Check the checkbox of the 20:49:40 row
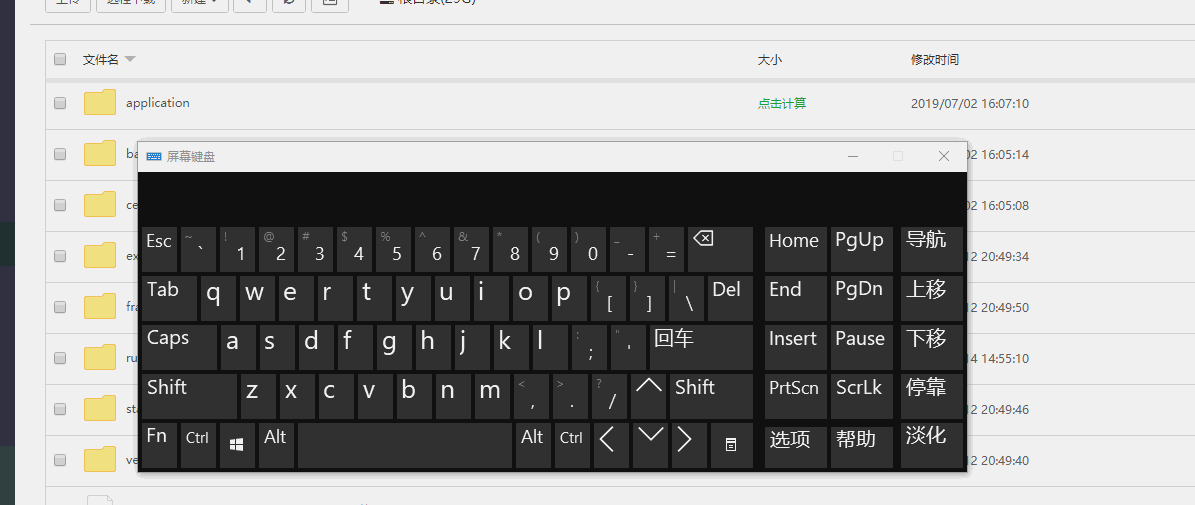Screen dimensions: 1195x505 click(60, 460)
